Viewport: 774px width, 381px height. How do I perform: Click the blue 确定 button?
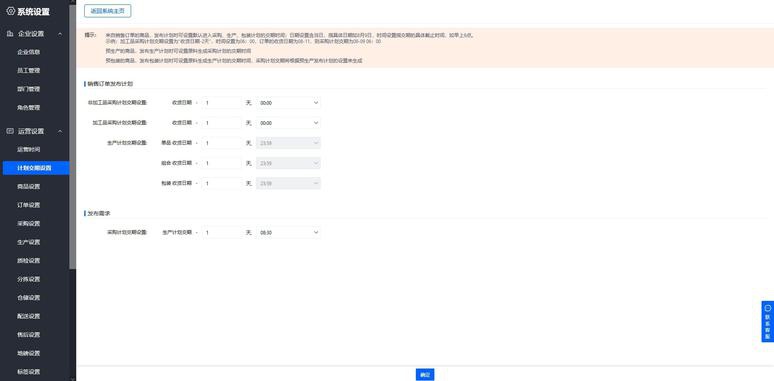[x=425, y=375]
